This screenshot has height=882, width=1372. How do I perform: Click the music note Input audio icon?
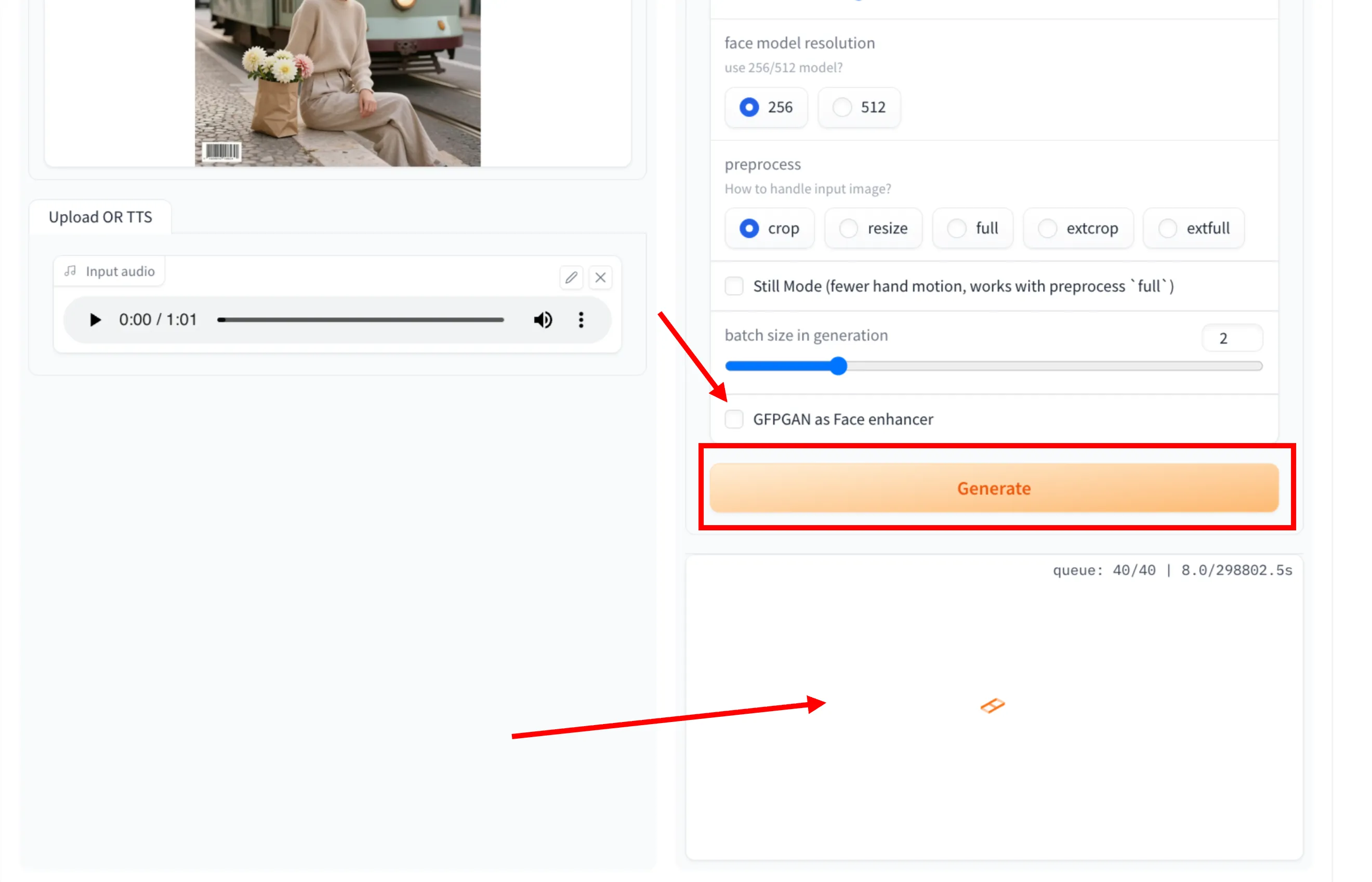click(x=71, y=271)
